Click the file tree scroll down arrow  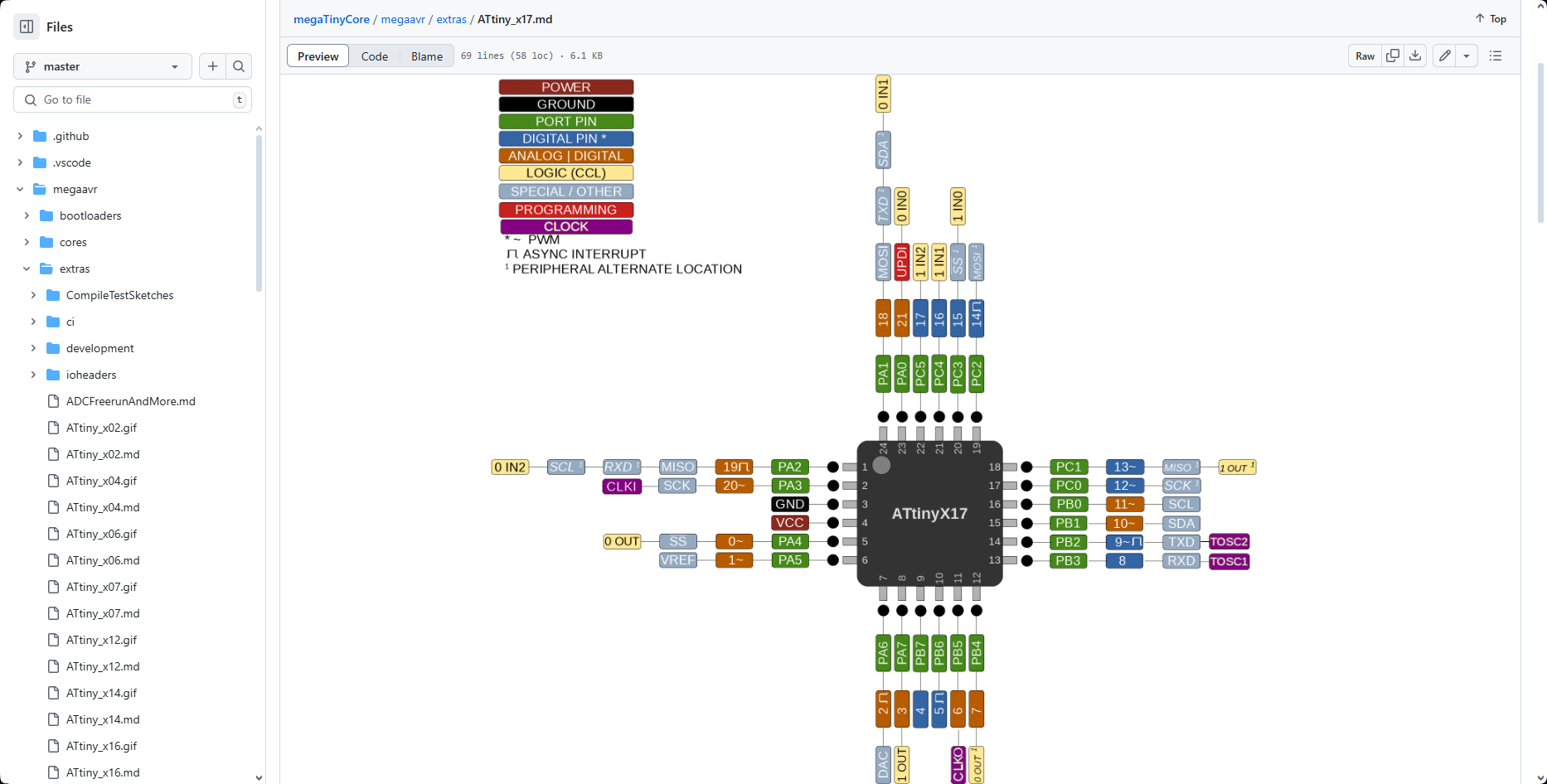(259, 777)
